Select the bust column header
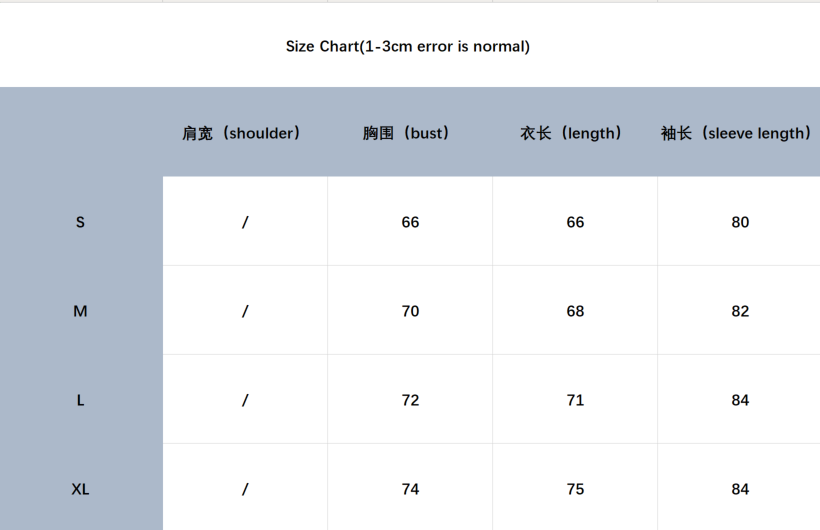Screen dimensions: 820x530 pos(407,133)
